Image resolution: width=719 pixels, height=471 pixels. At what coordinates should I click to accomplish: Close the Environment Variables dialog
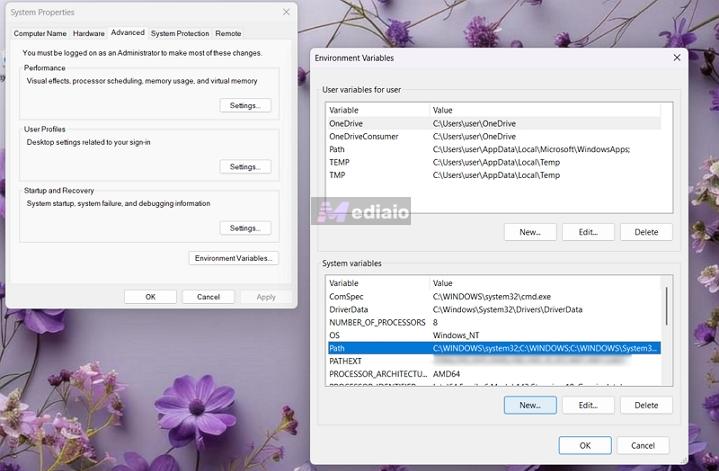point(677,58)
